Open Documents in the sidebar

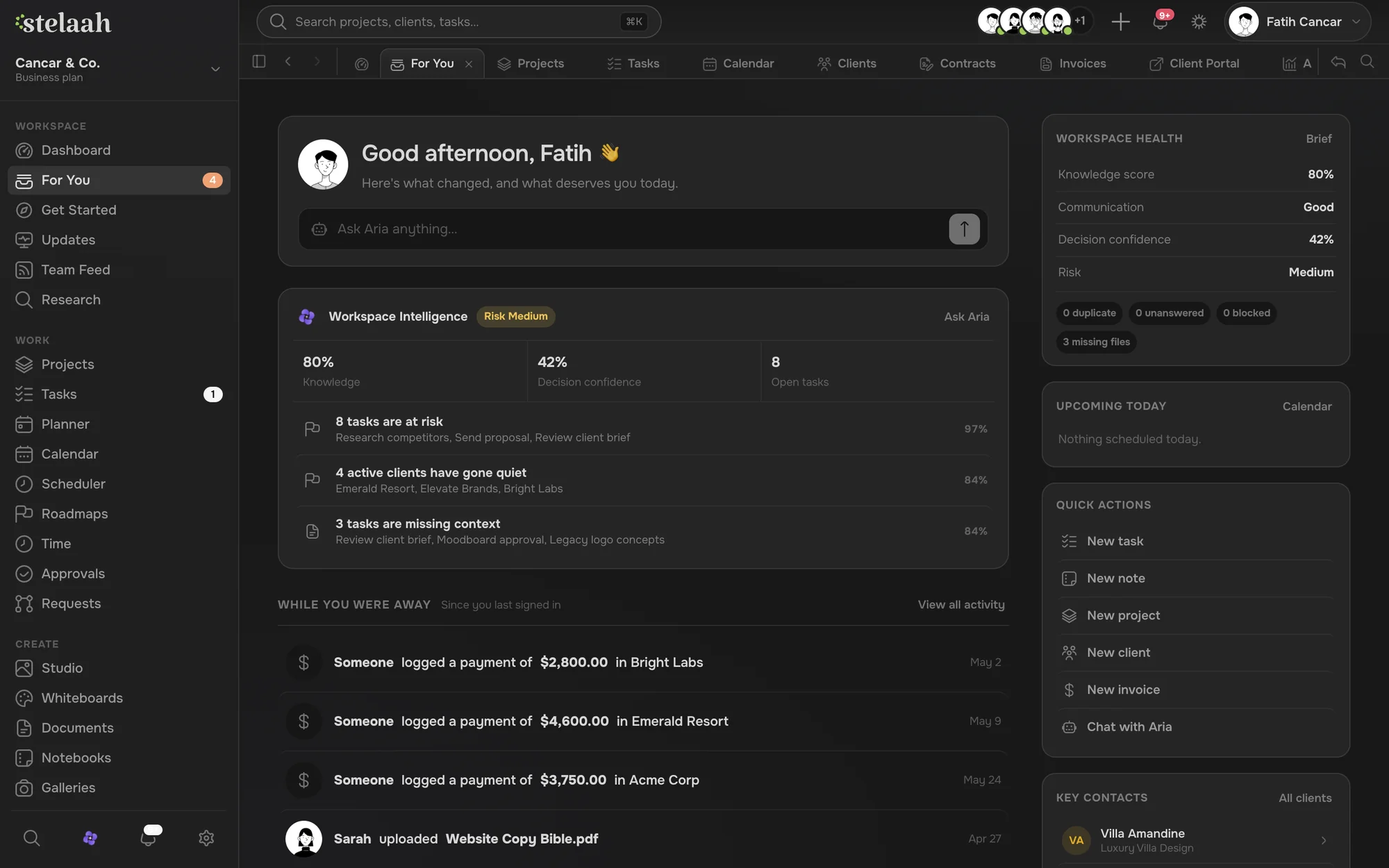[119, 727]
